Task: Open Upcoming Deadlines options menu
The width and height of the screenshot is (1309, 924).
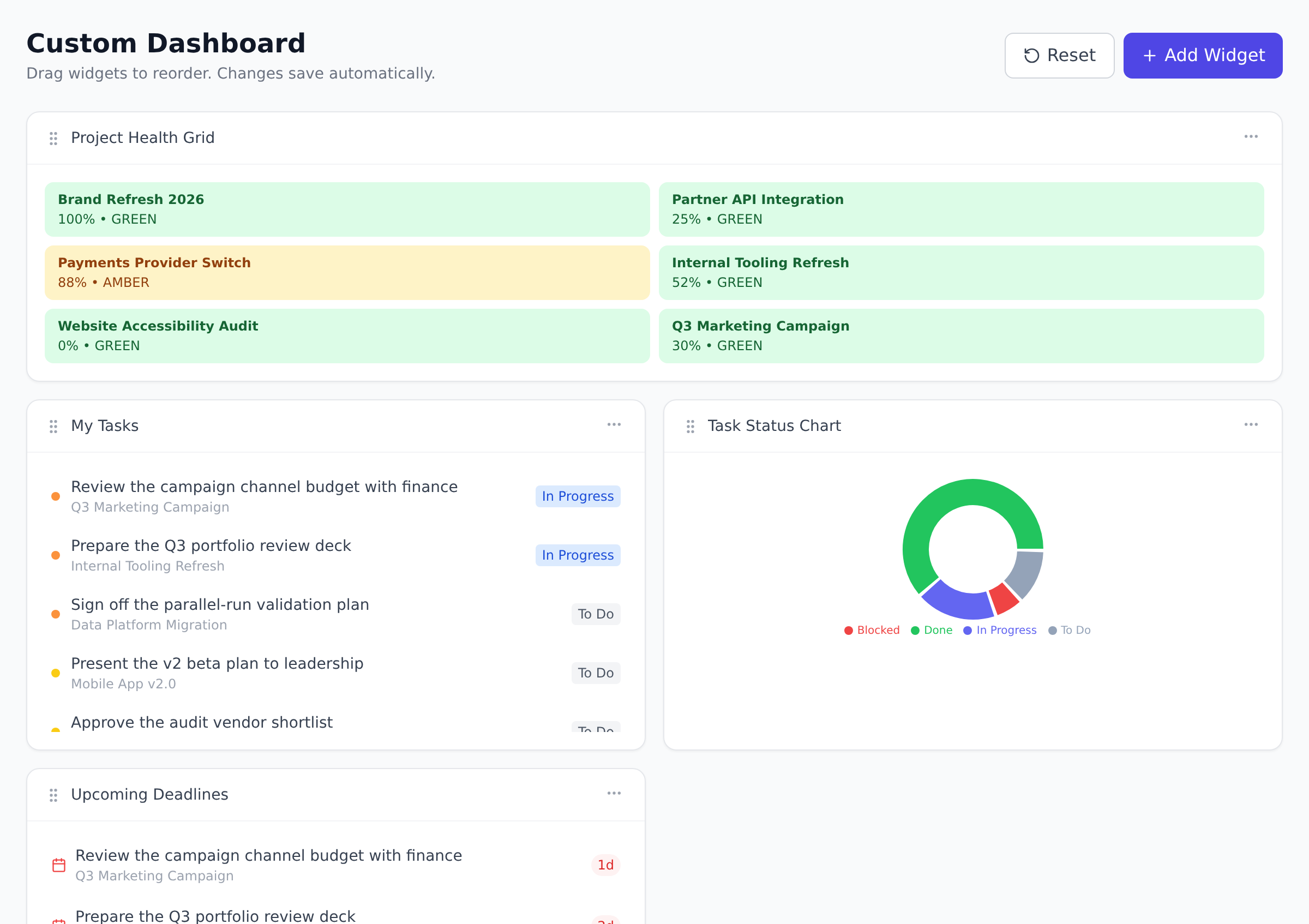Action: click(614, 794)
